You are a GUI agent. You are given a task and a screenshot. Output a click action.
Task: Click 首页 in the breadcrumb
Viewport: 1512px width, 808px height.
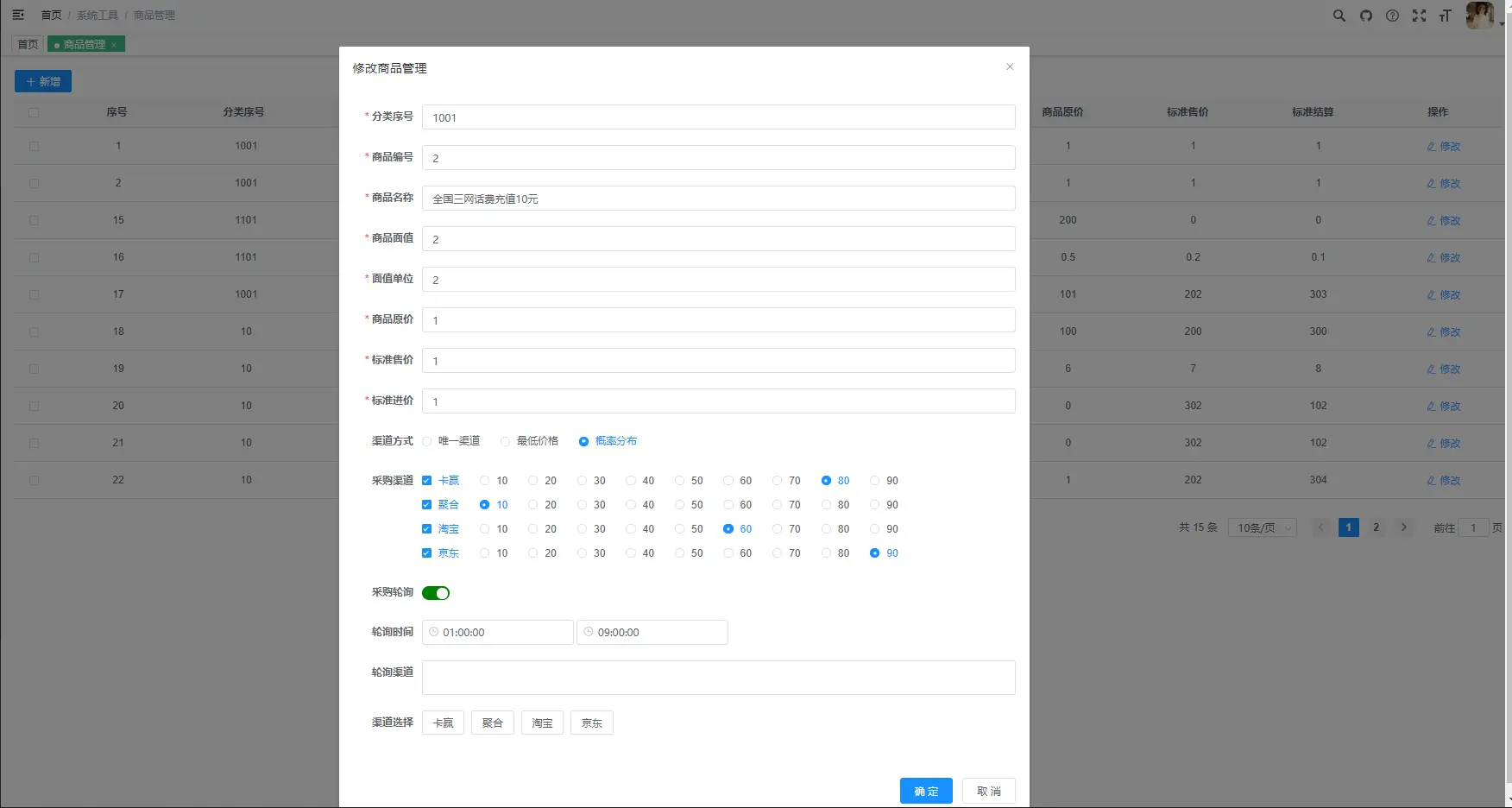[51, 16]
